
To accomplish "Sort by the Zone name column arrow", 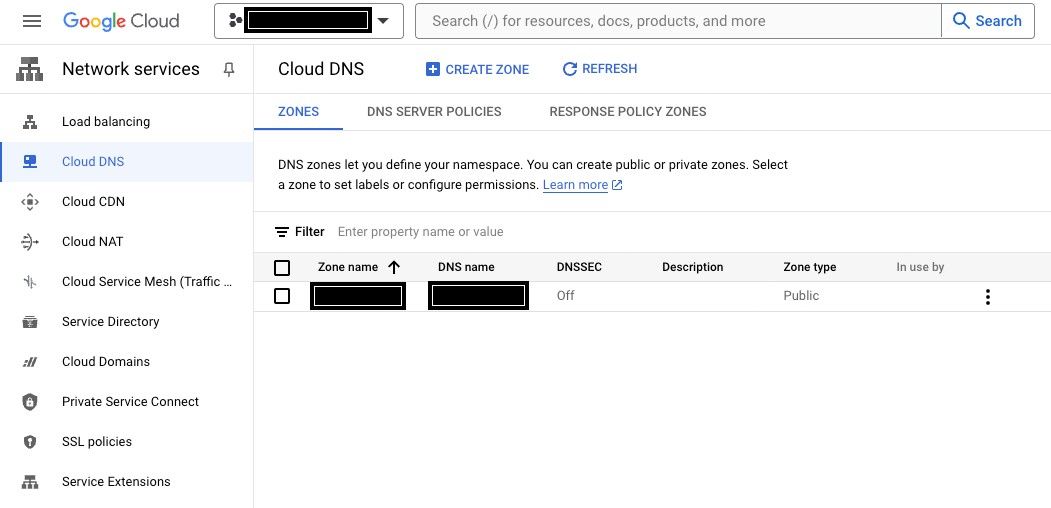I will tap(394, 267).
